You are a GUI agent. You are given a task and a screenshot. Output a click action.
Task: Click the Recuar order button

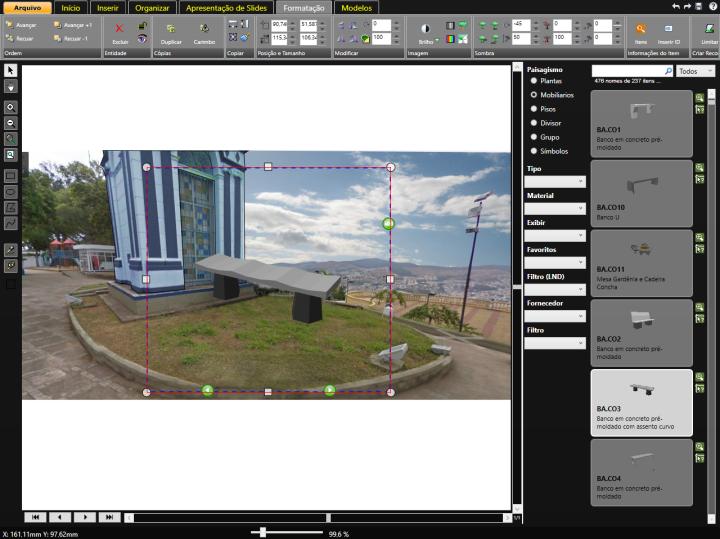click(x=20, y=39)
